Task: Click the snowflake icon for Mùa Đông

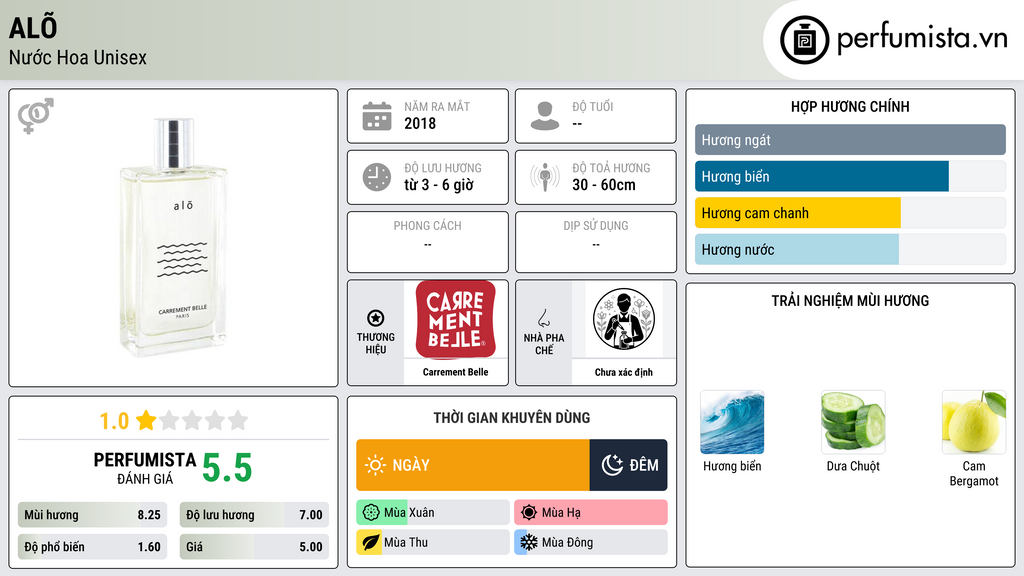Action: tap(529, 543)
